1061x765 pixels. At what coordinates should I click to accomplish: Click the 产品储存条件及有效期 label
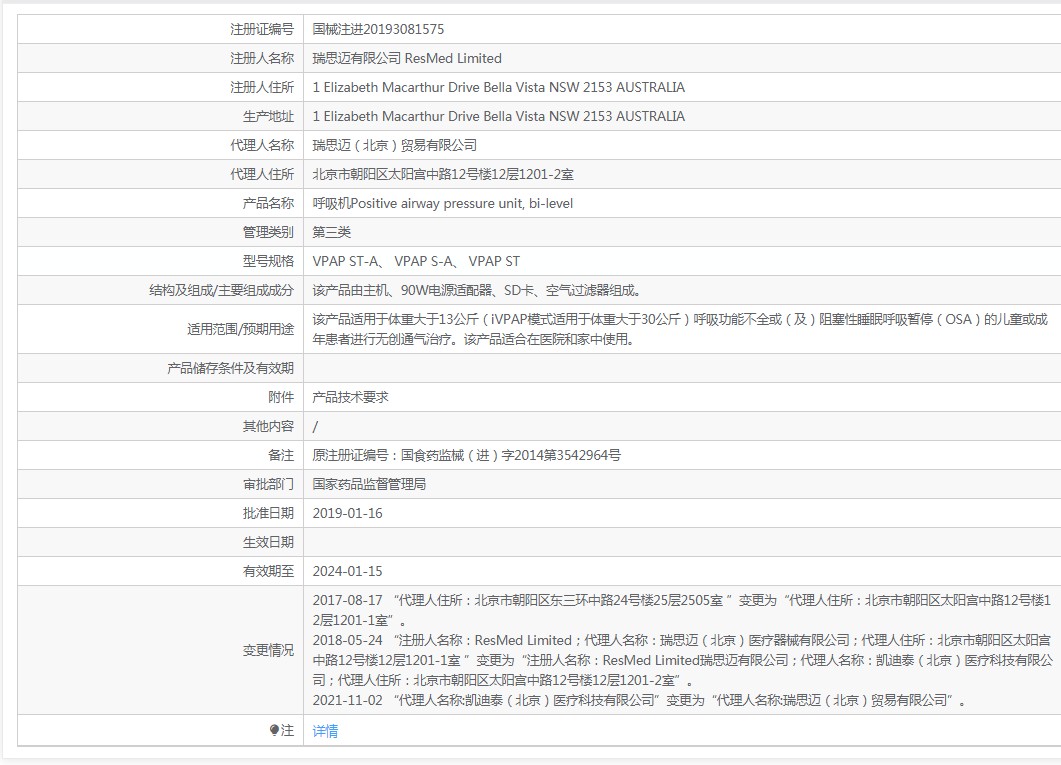point(231,369)
